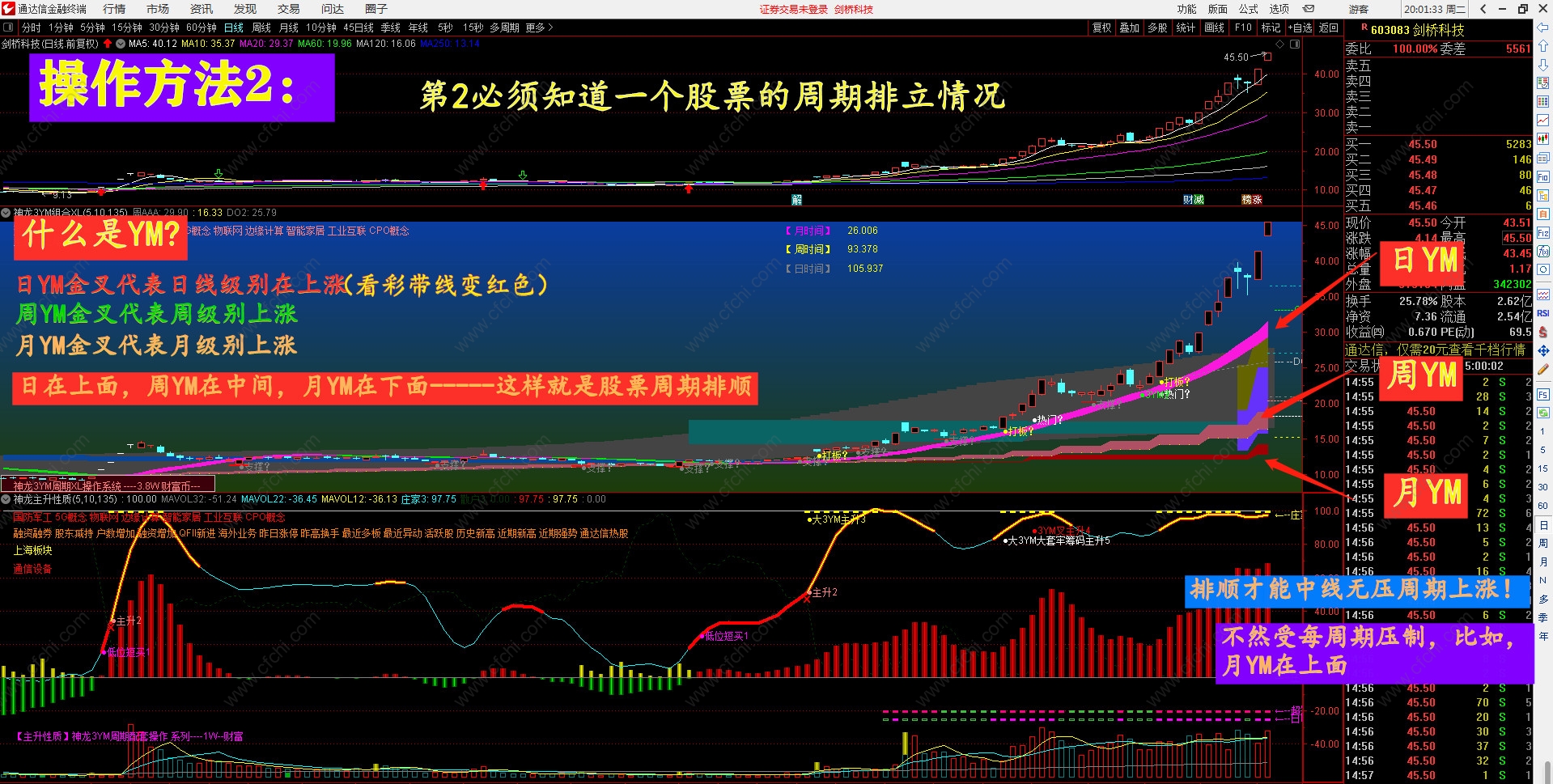The image size is (1553, 784).
Task: Open the 市场 menu
Action: click(158, 9)
